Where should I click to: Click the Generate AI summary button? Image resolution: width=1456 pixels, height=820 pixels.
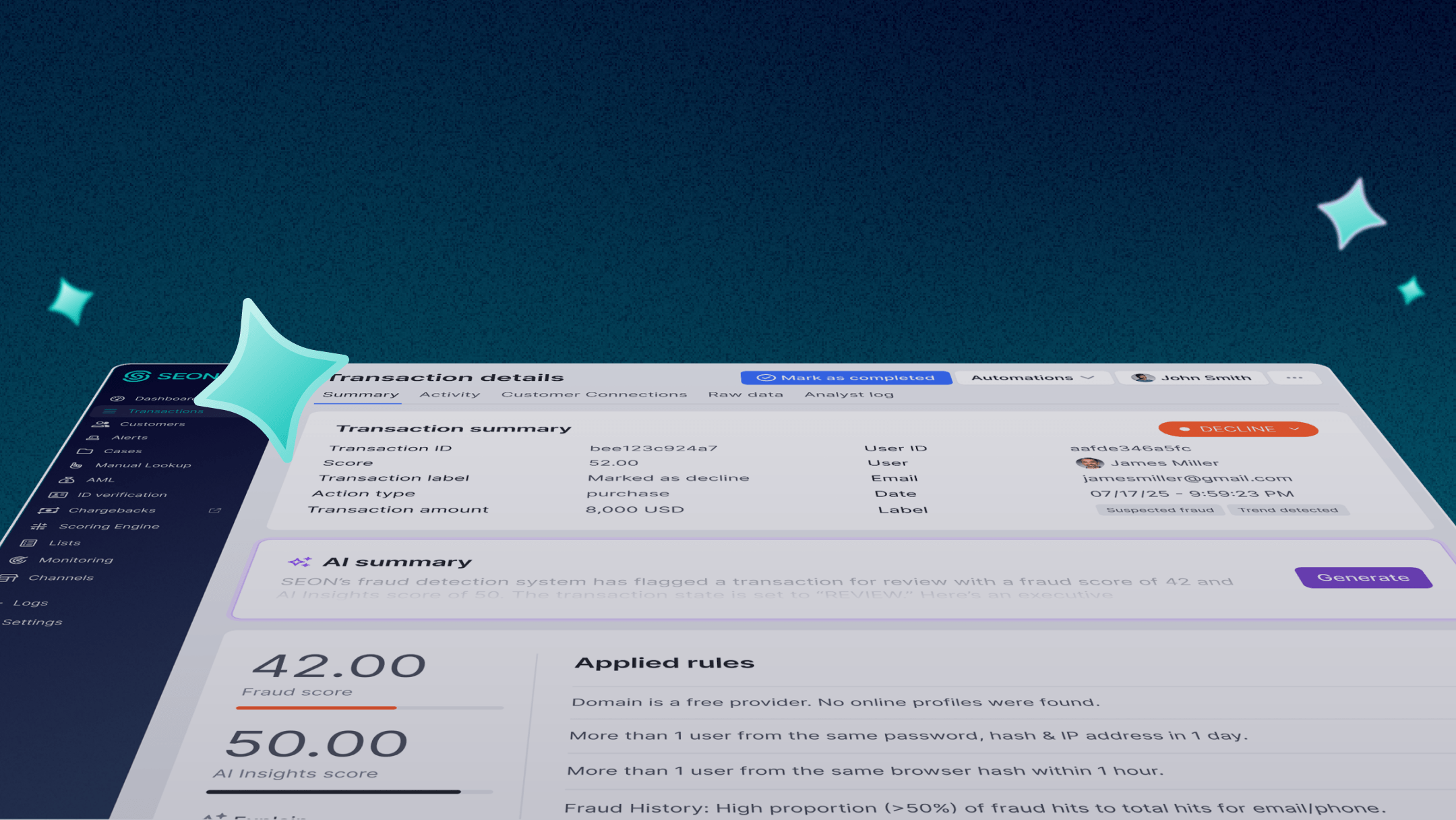tap(1363, 578)
